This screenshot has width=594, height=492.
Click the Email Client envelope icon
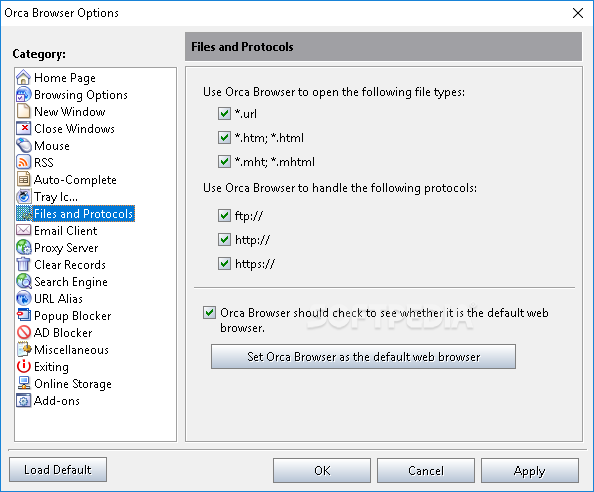tap(23, 230)
